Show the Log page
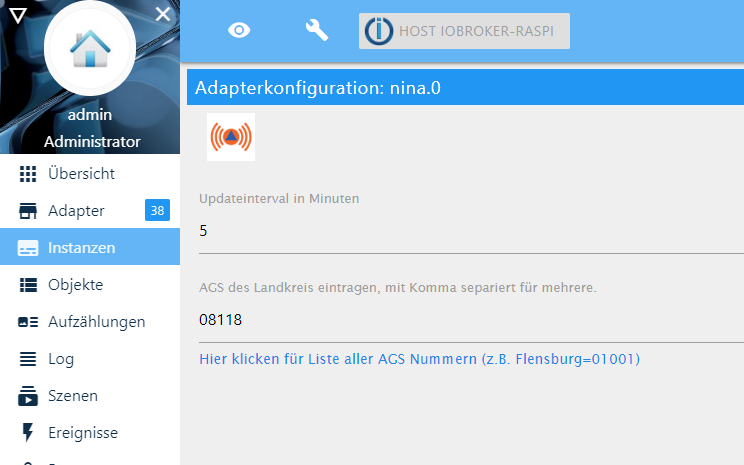 pyautogui.click(x=61, y=358)
